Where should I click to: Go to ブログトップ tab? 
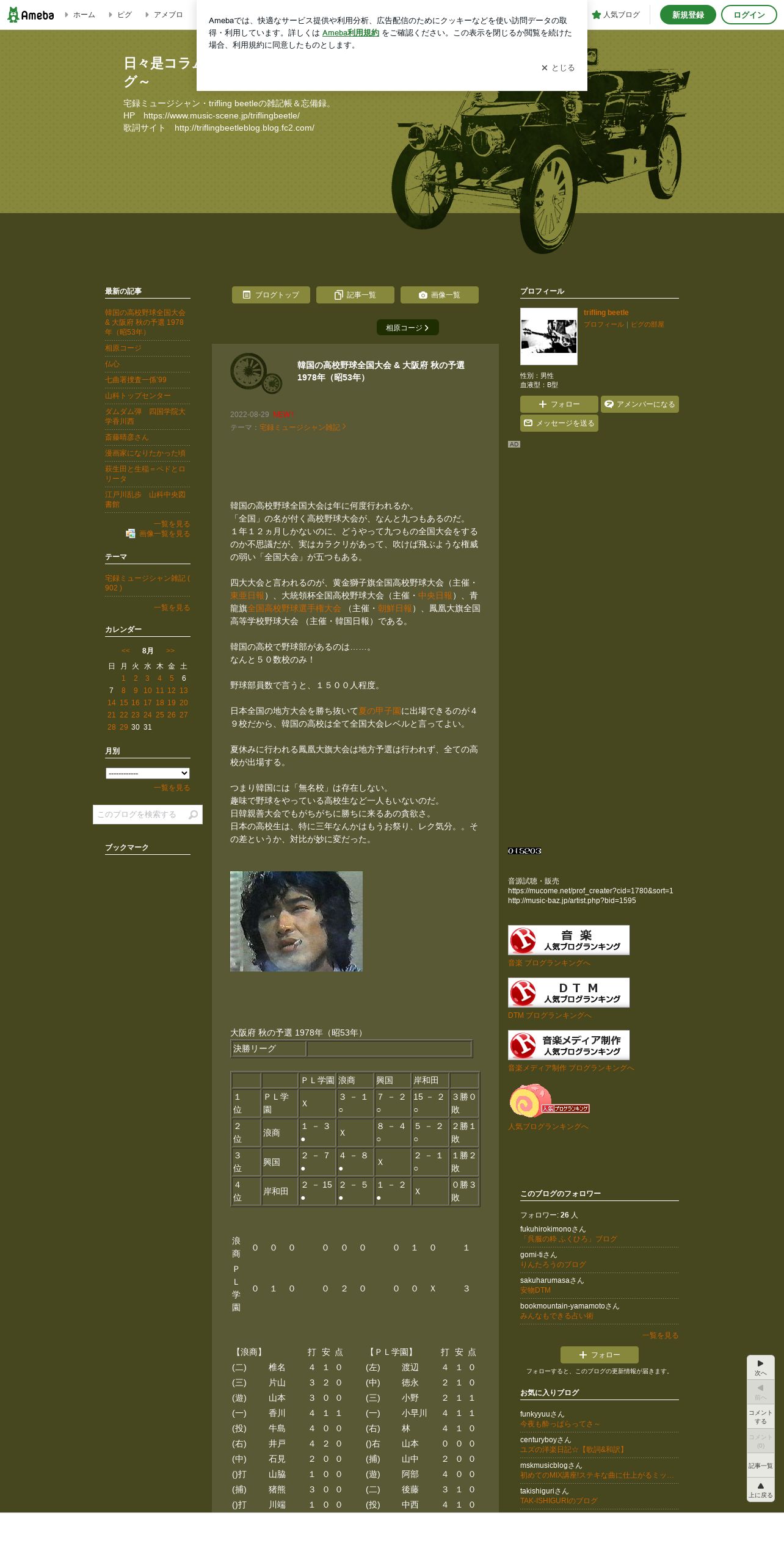[271, 295]
